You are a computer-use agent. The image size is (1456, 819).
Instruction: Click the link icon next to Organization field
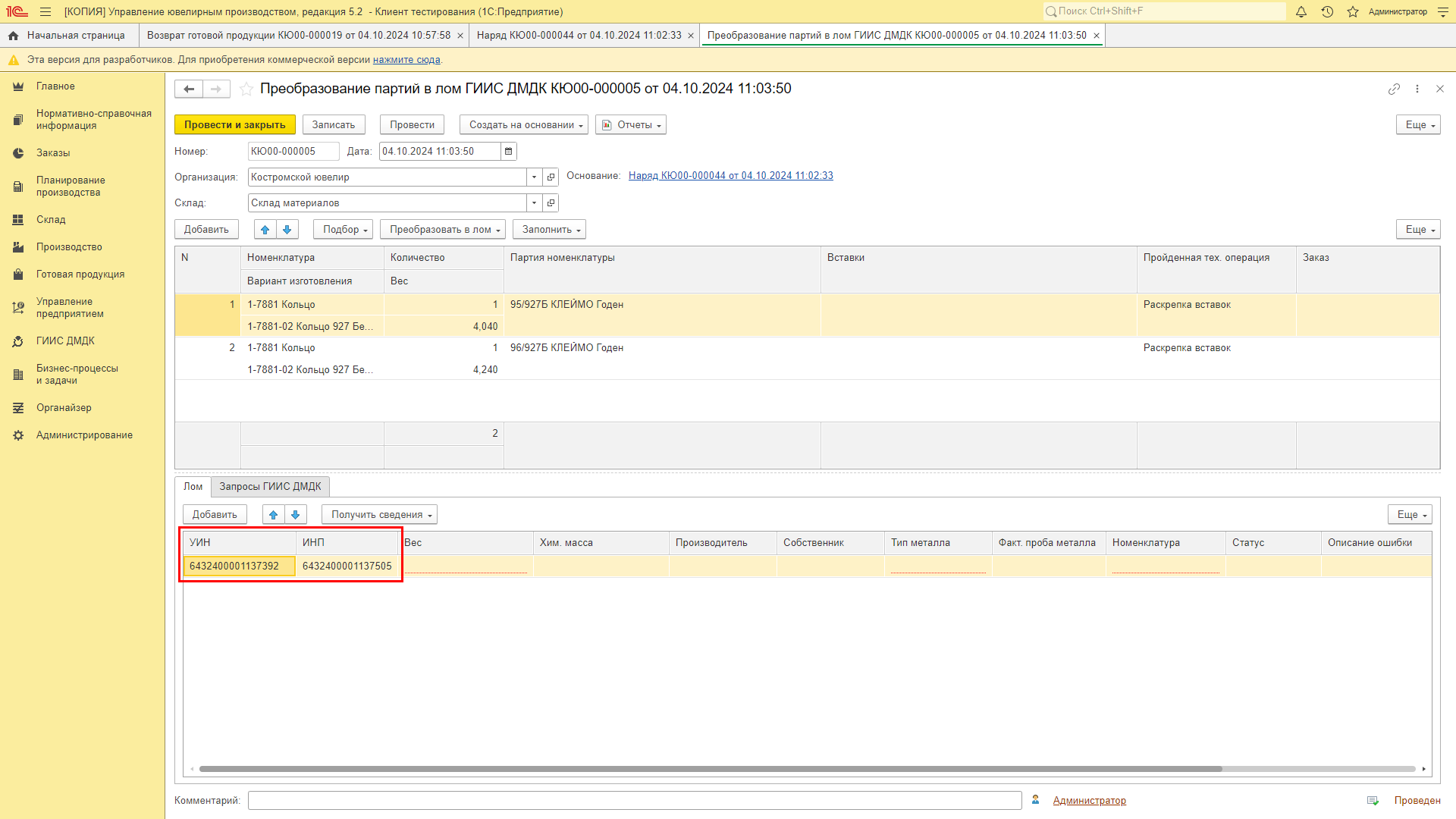pyautogui.click(x=550, y=177)
